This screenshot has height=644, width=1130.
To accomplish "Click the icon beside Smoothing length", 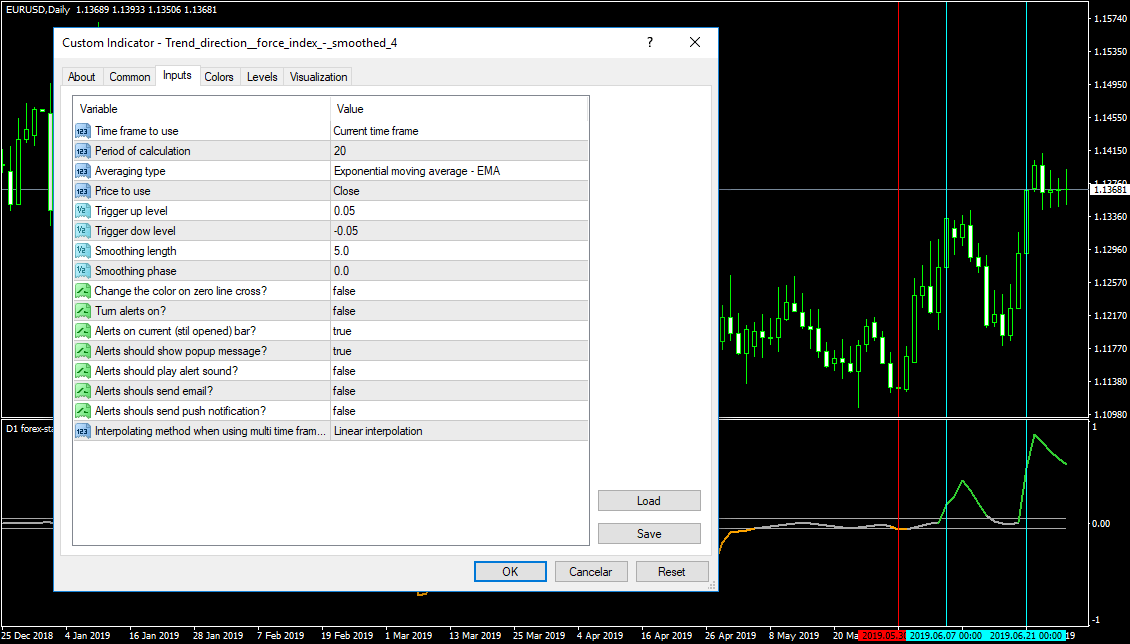I will pos(82,251).
